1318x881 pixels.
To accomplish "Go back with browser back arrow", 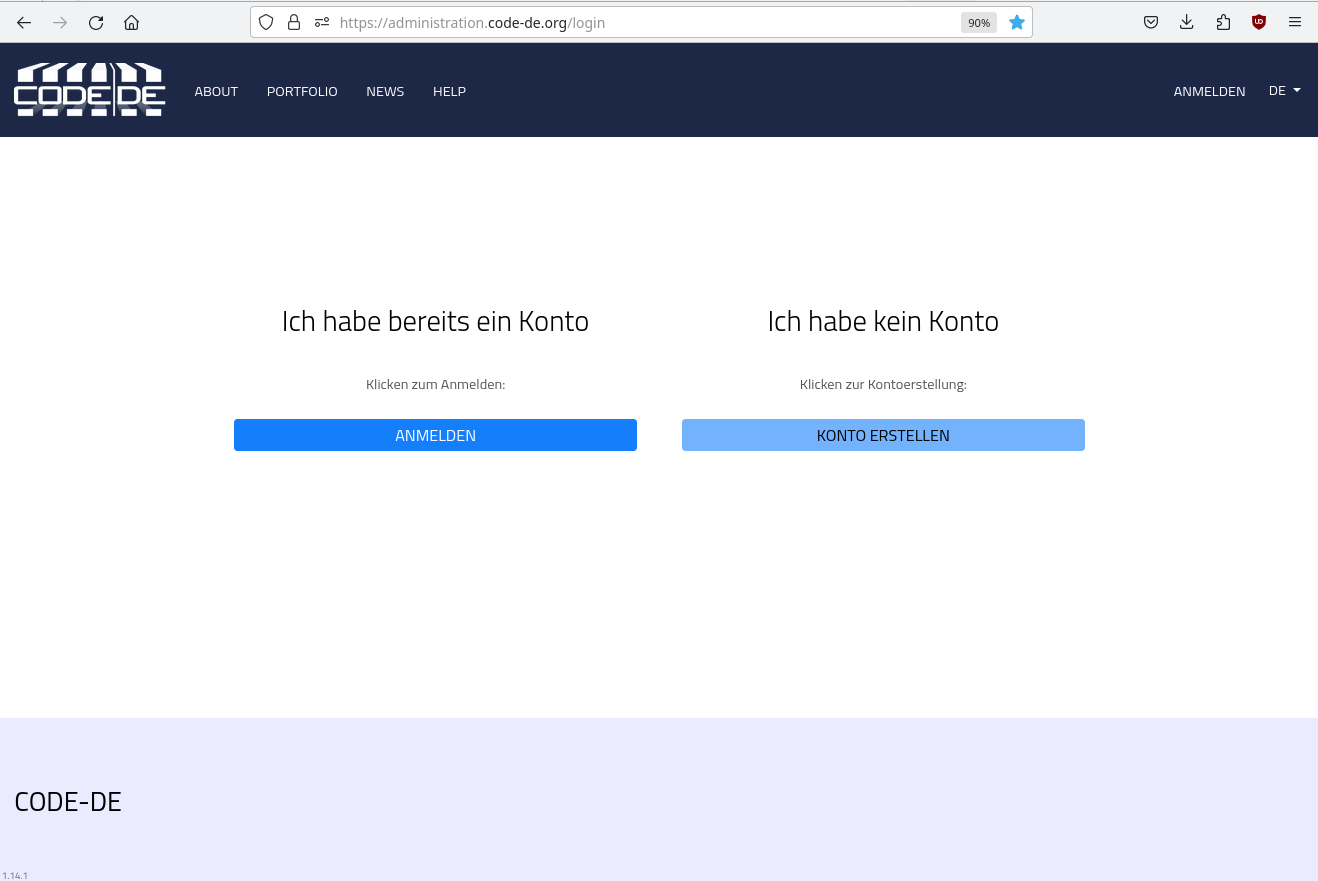I will coord(24,22).
